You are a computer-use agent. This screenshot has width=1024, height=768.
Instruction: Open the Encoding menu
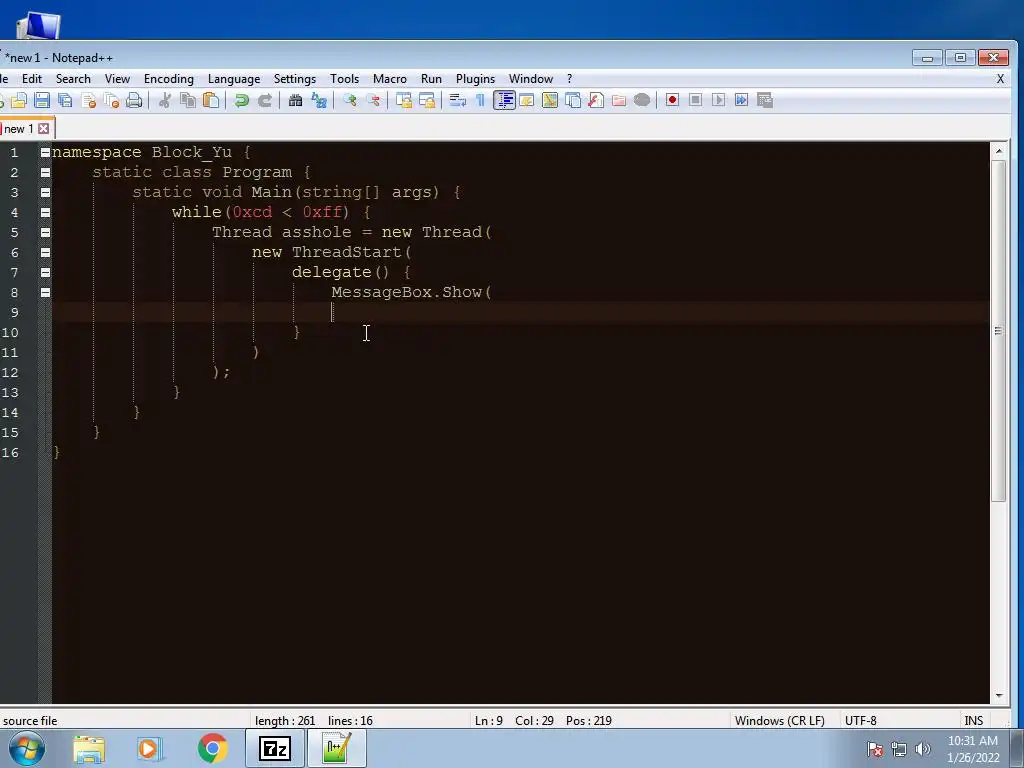pos(168,78)
